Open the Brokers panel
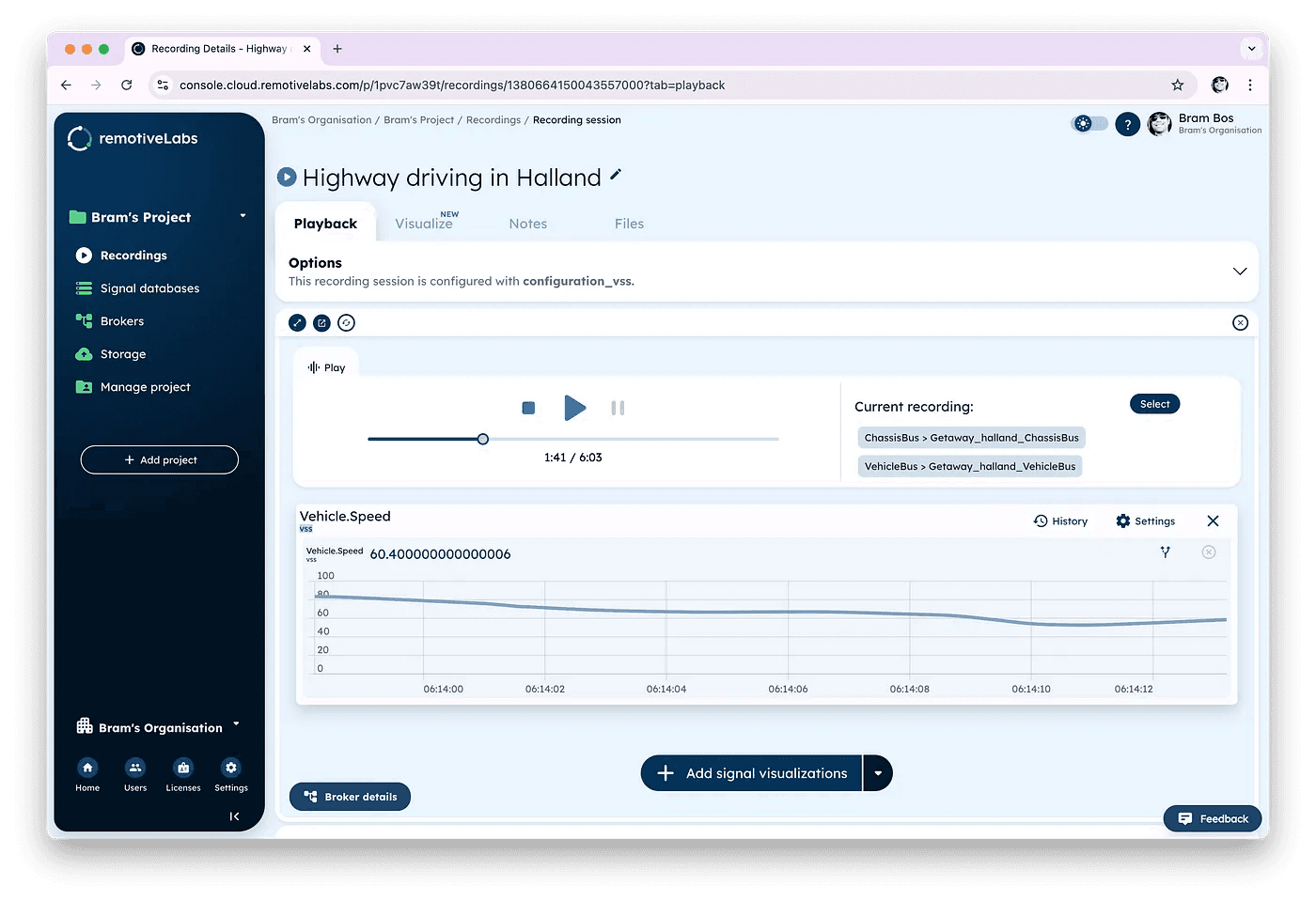This screenshot has height=901, width=1316. [120, 320]
